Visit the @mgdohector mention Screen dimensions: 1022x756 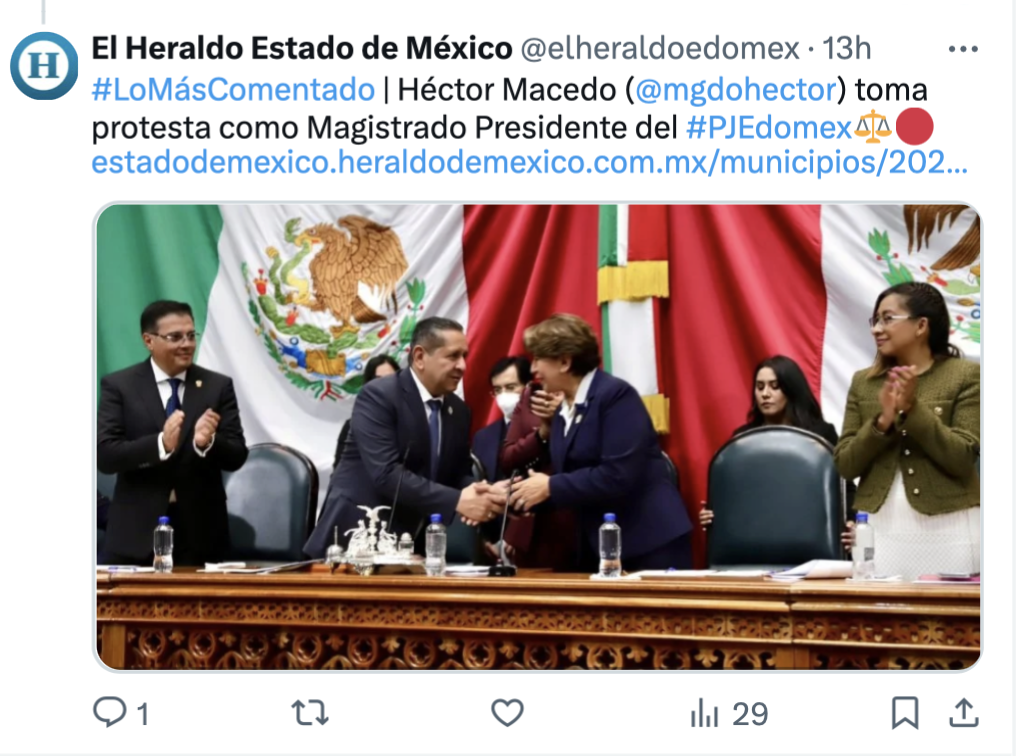click(x=735, y=89)
